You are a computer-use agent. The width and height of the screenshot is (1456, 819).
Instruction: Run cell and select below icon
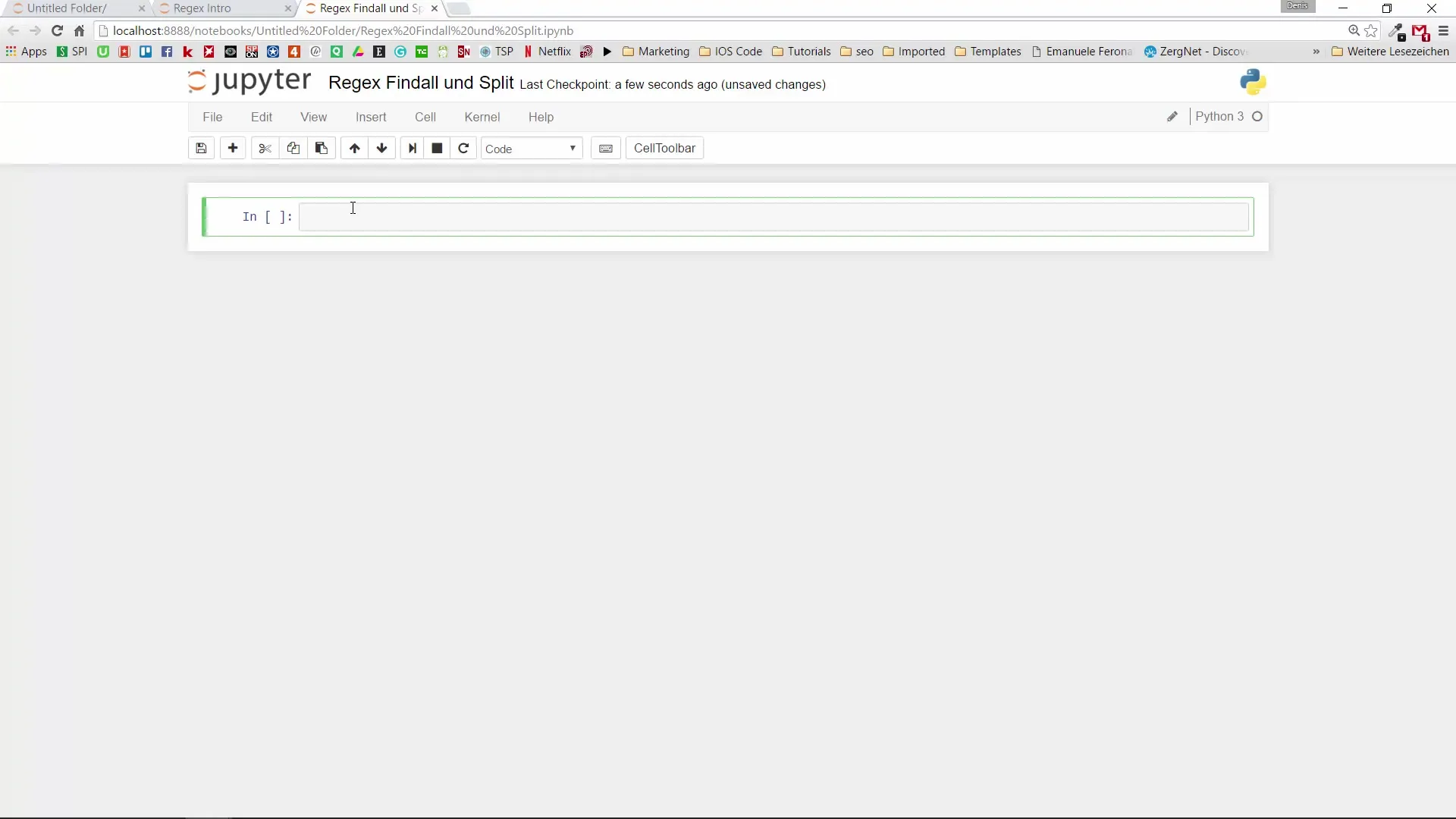pyautogui.click(x=412, y=149)
